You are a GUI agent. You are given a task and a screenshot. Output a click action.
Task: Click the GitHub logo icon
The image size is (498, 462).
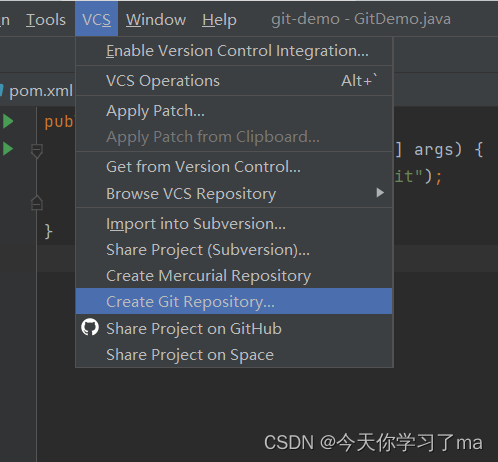pyautogui.click(x=90, y=327)
